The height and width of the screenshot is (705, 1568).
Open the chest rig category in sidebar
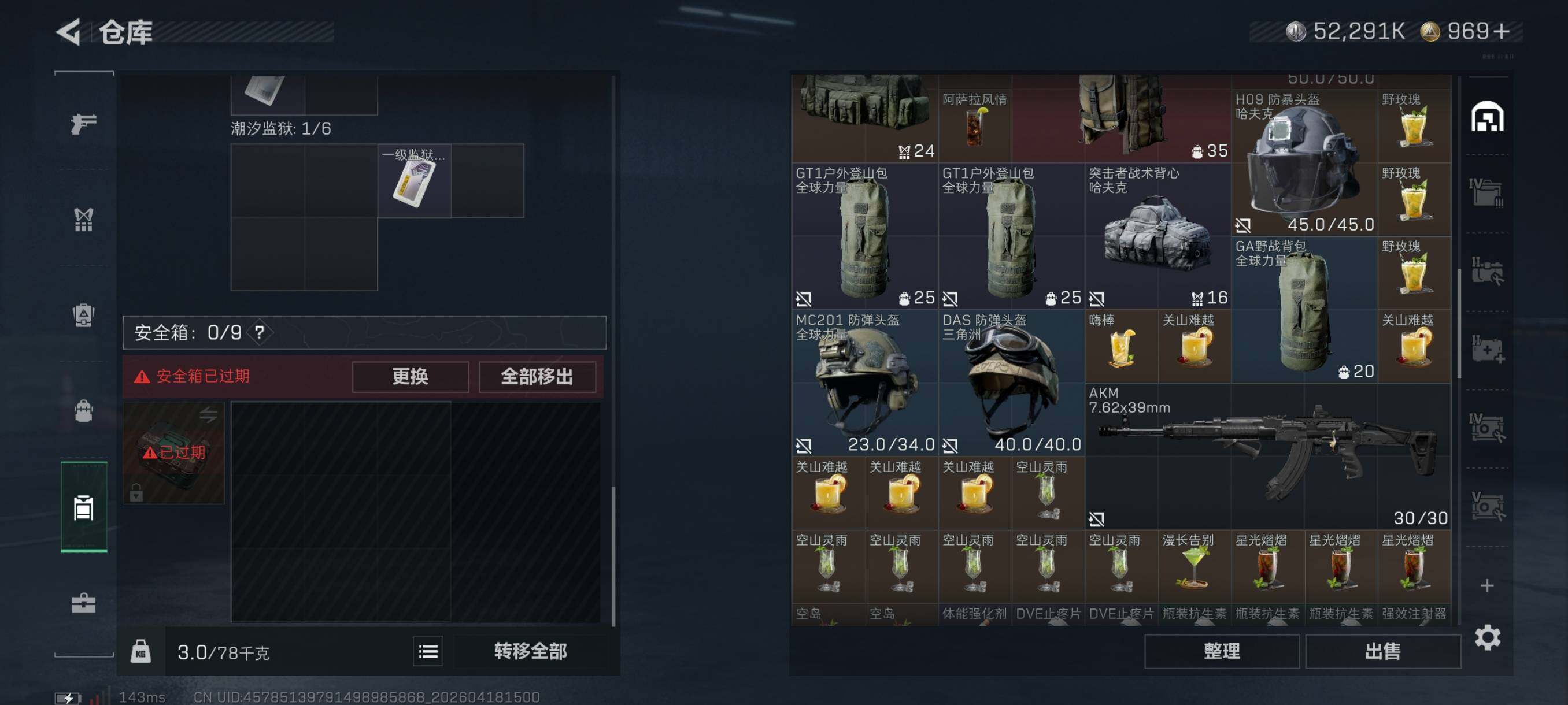[83, 220]
